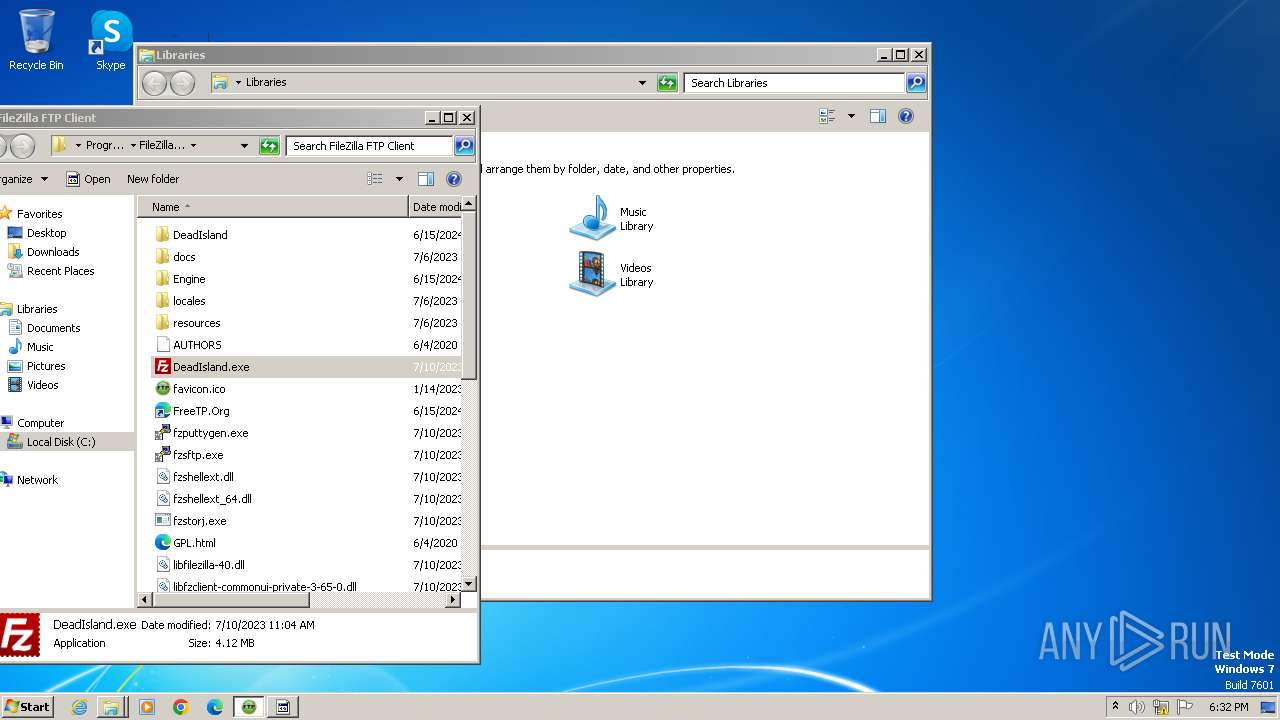This screenshot has width=1280, height=720.
Task: Click search magnifier in FileZilla FTP Client window
Action: pyautogui.click(x=464, y=146)
